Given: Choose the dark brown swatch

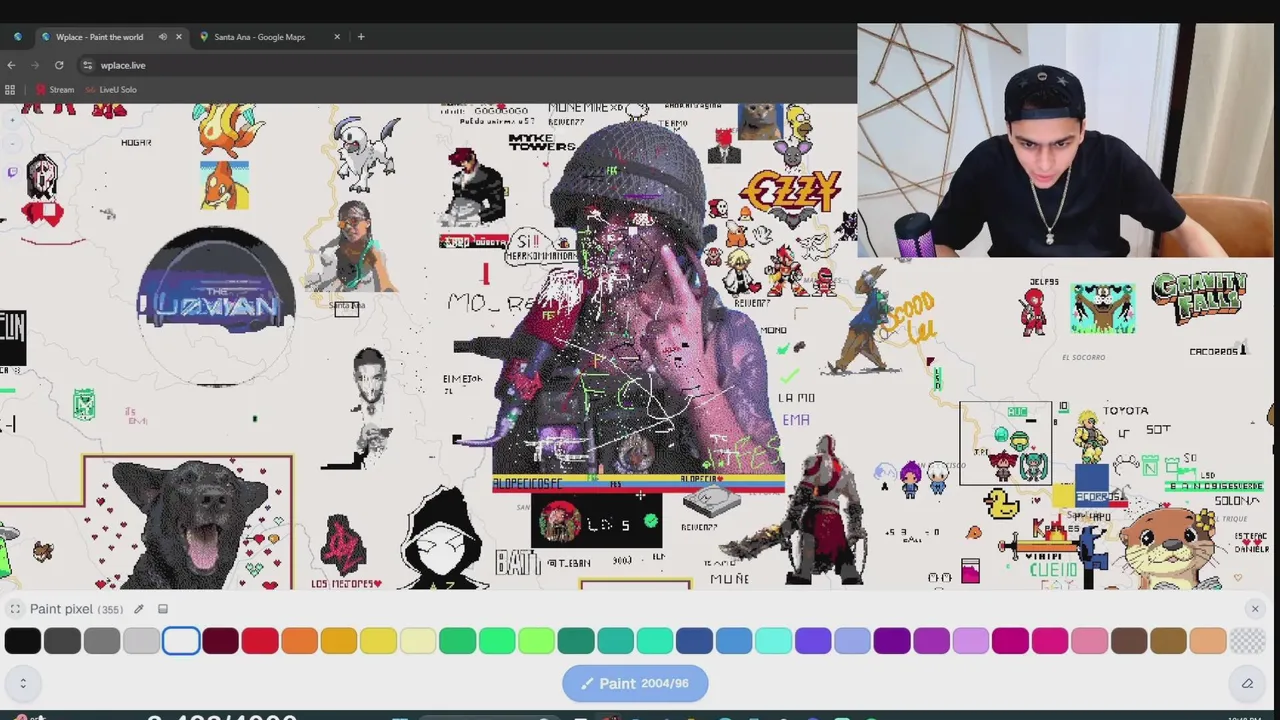Looking at the screenshot, I should point(1129,641).
